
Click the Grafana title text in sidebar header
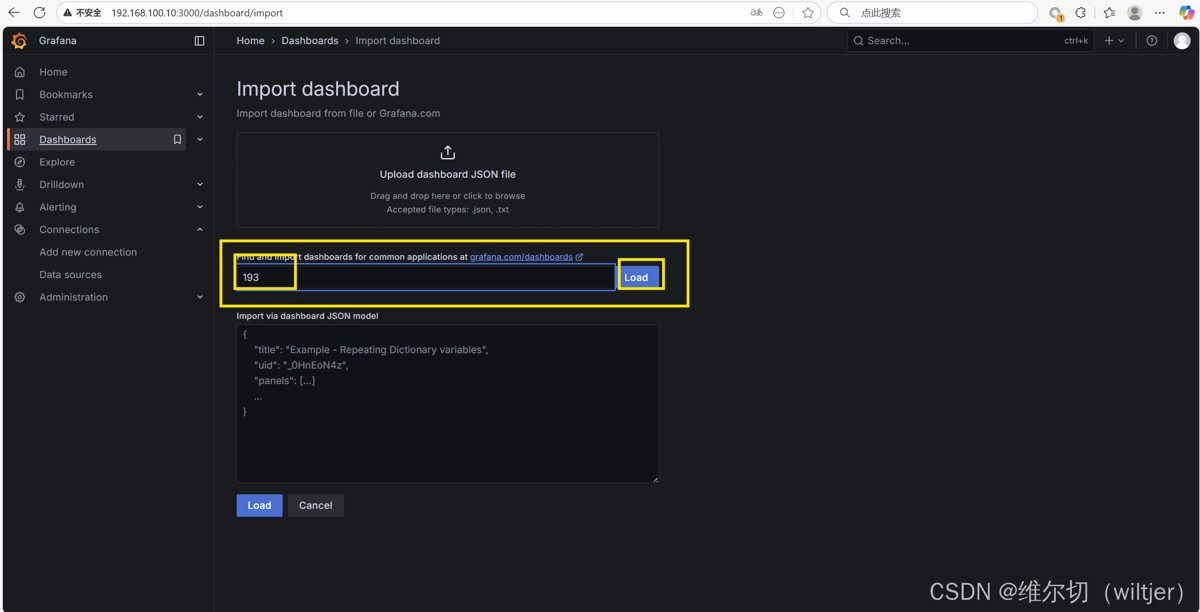pyautogui.click(x=58, y=41)
